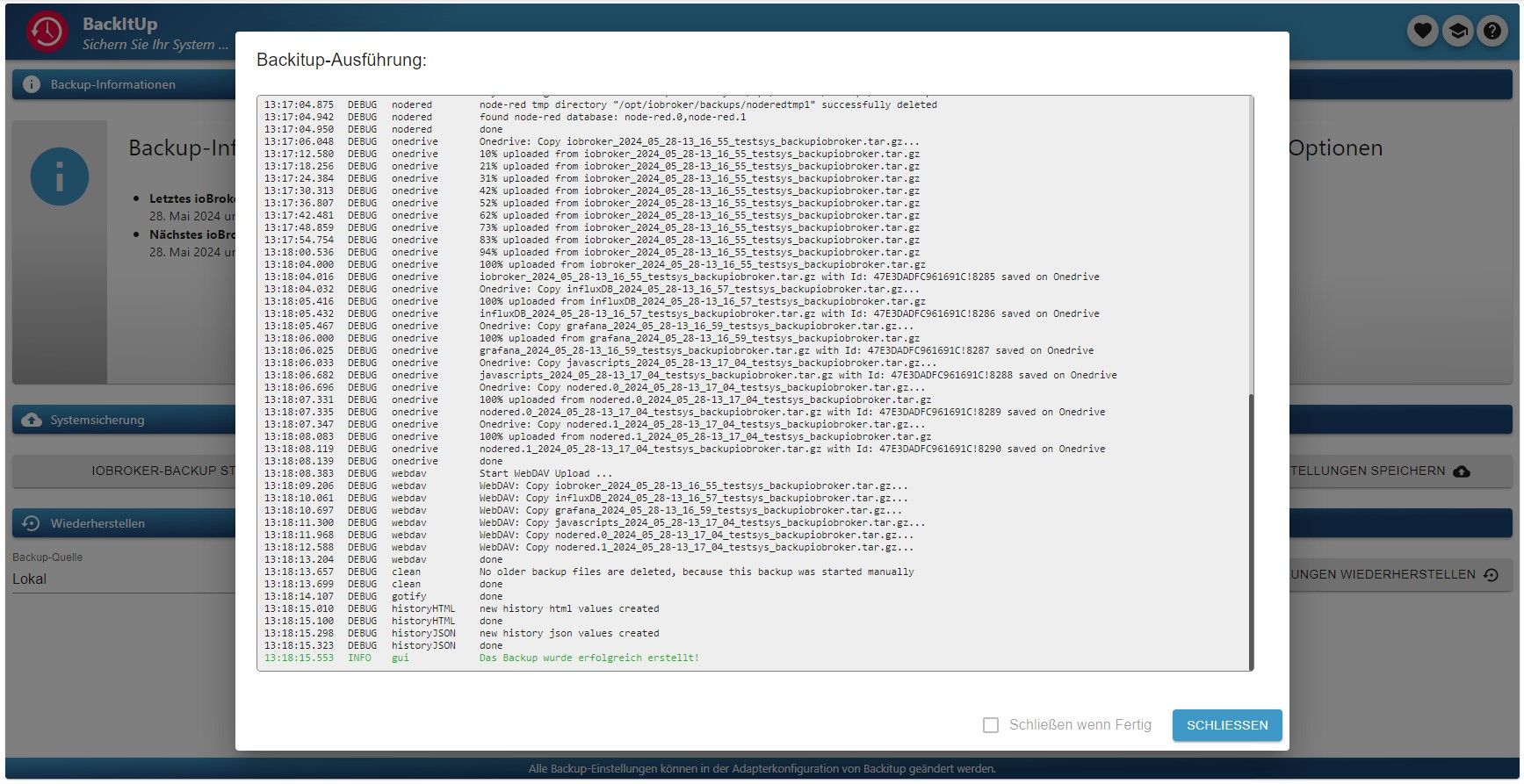Click the cloud icon beside Systemsicherung
Viewport: 1524px width, 784px height.
32,420
